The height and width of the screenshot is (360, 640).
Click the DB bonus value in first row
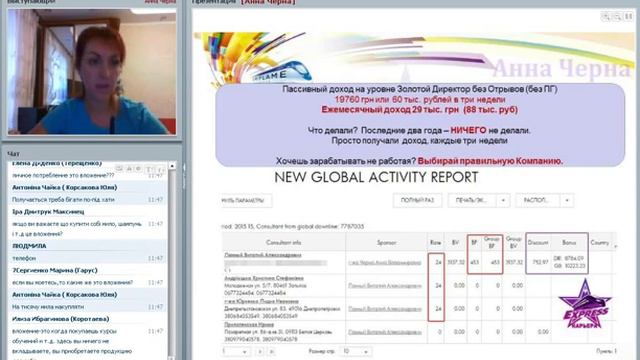tap(569, 258)
